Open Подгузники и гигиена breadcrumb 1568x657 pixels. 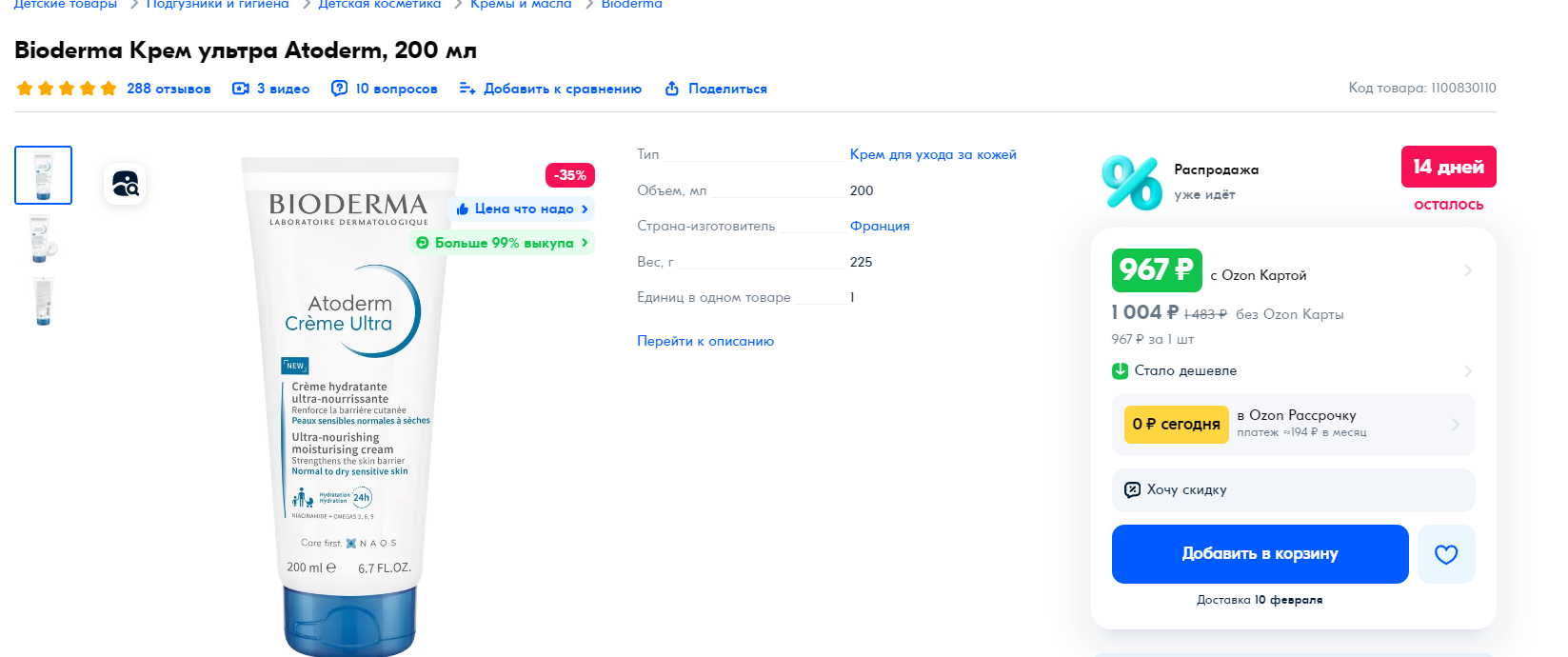[x=218, y=5]
